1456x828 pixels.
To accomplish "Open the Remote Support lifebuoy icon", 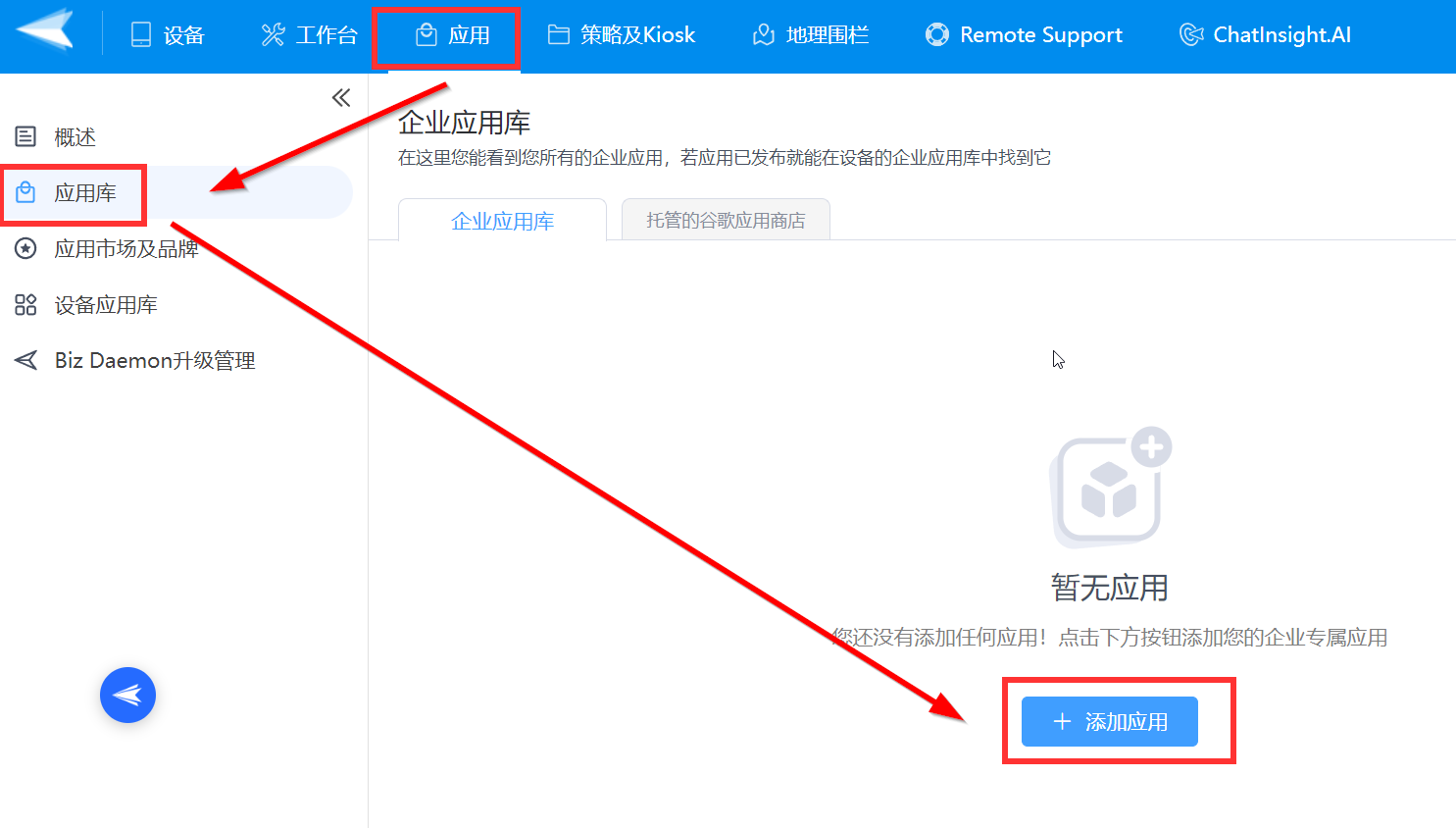I will pos(937,35).
